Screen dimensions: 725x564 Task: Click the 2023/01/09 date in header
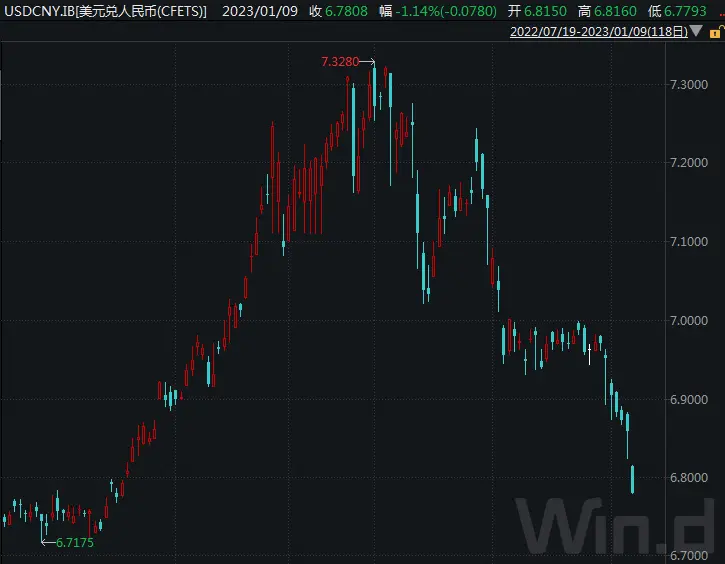click(260, 11)
